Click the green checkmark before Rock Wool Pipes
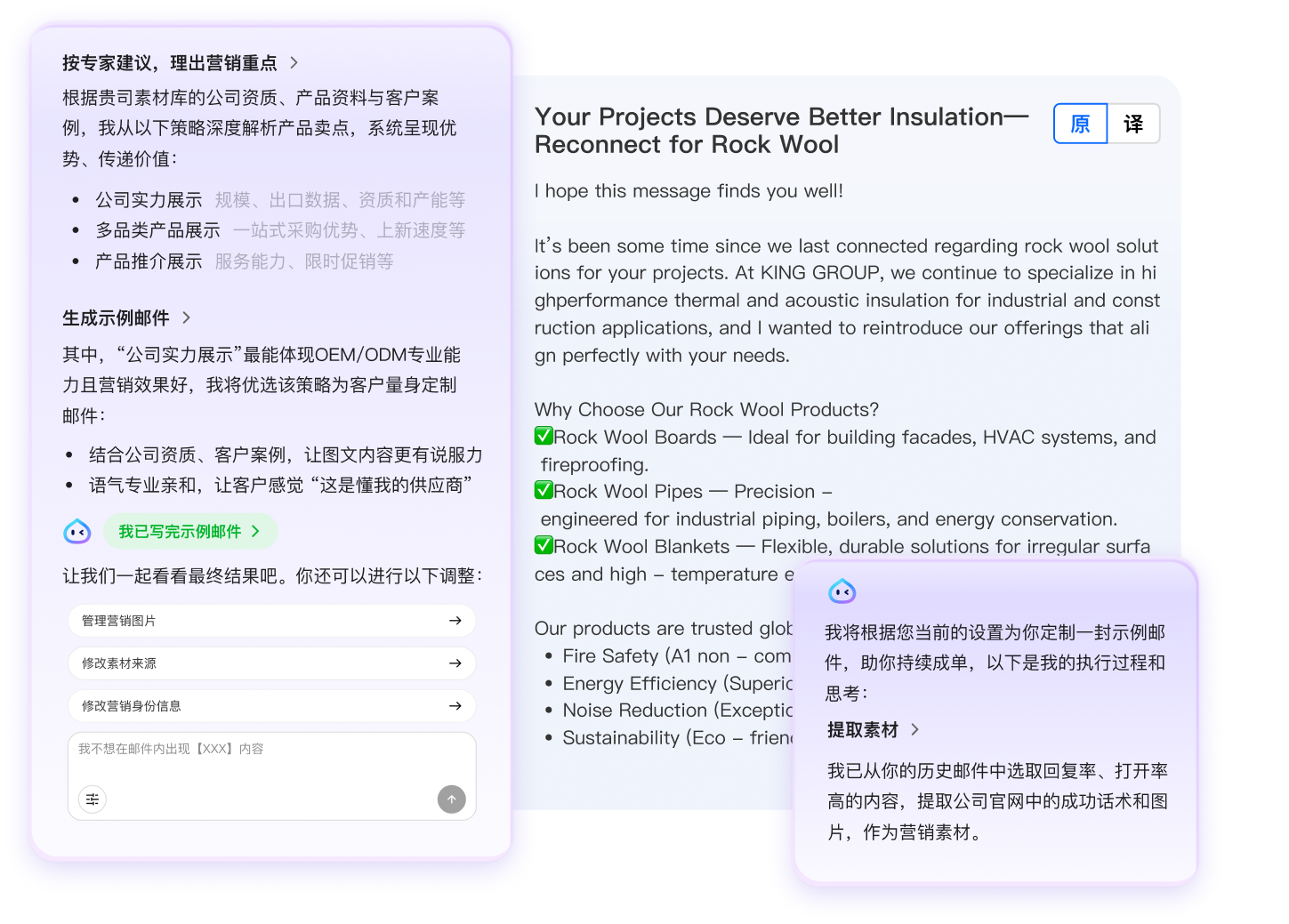 tap(544, 491)
